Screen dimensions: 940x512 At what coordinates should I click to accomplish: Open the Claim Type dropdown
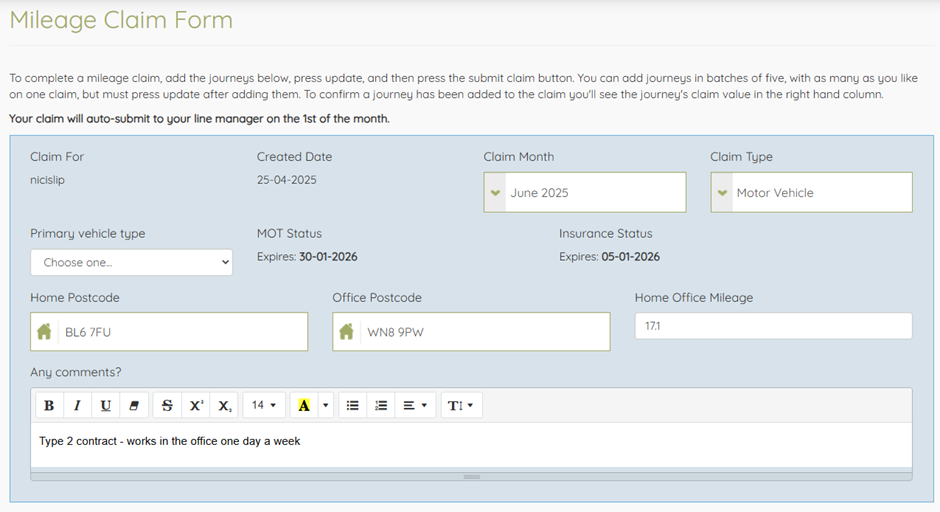(x=811, y=192)
